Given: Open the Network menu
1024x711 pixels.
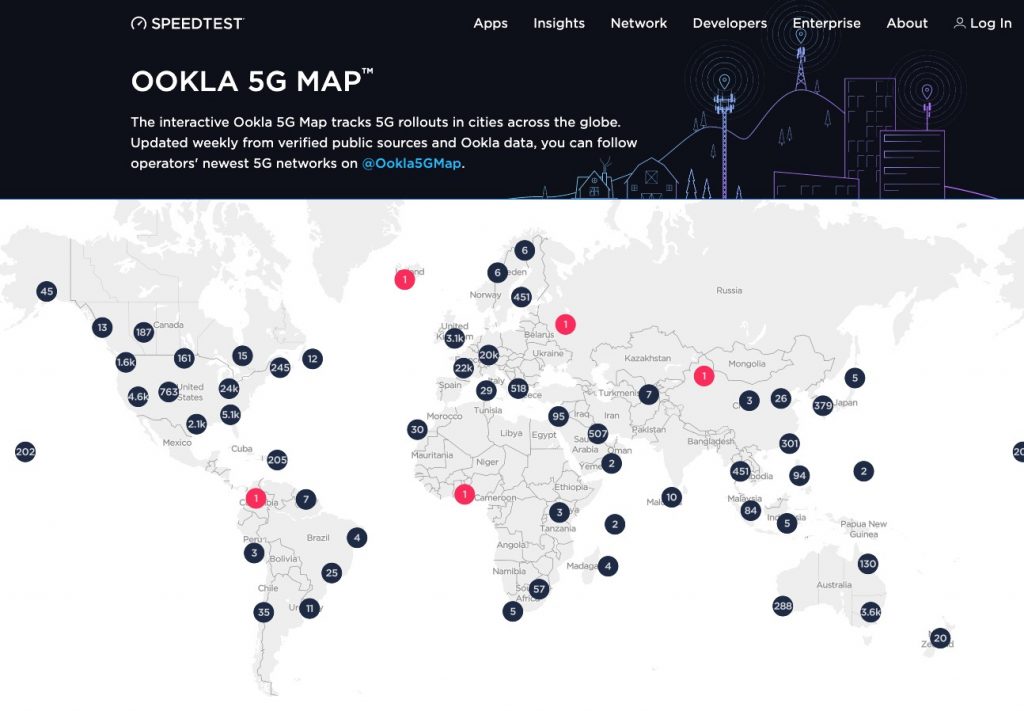Looking at the screenshot, I should tap(639, 23).
